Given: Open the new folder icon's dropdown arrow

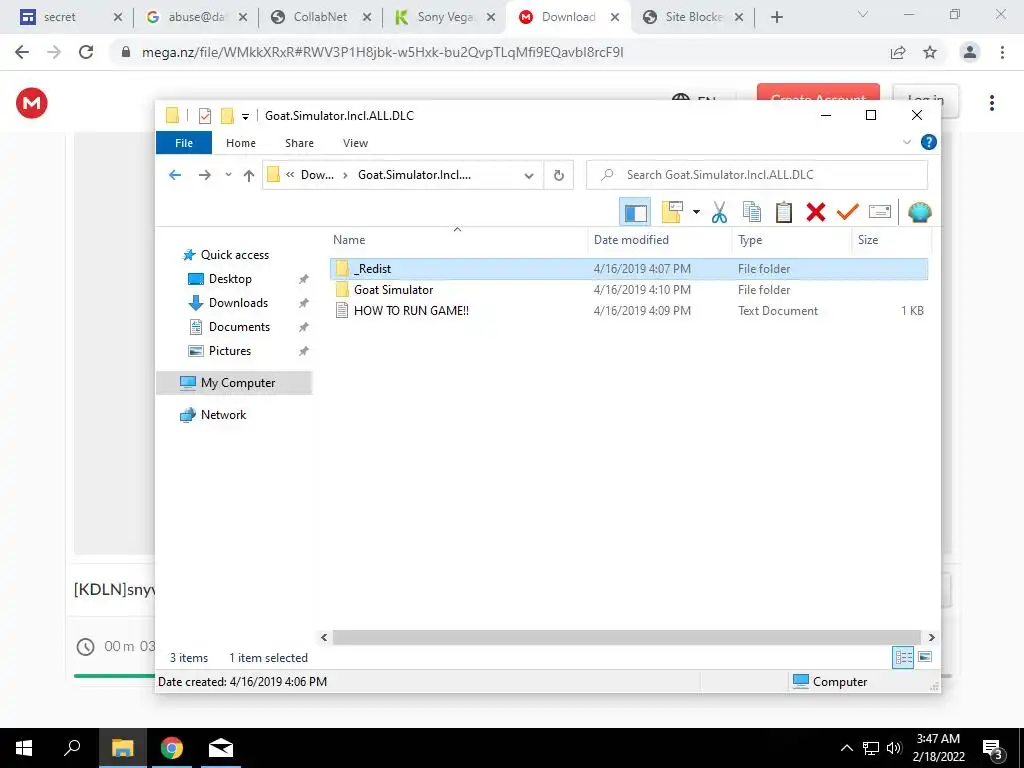Looking at the screenshot, I should [x=696, y=212].
